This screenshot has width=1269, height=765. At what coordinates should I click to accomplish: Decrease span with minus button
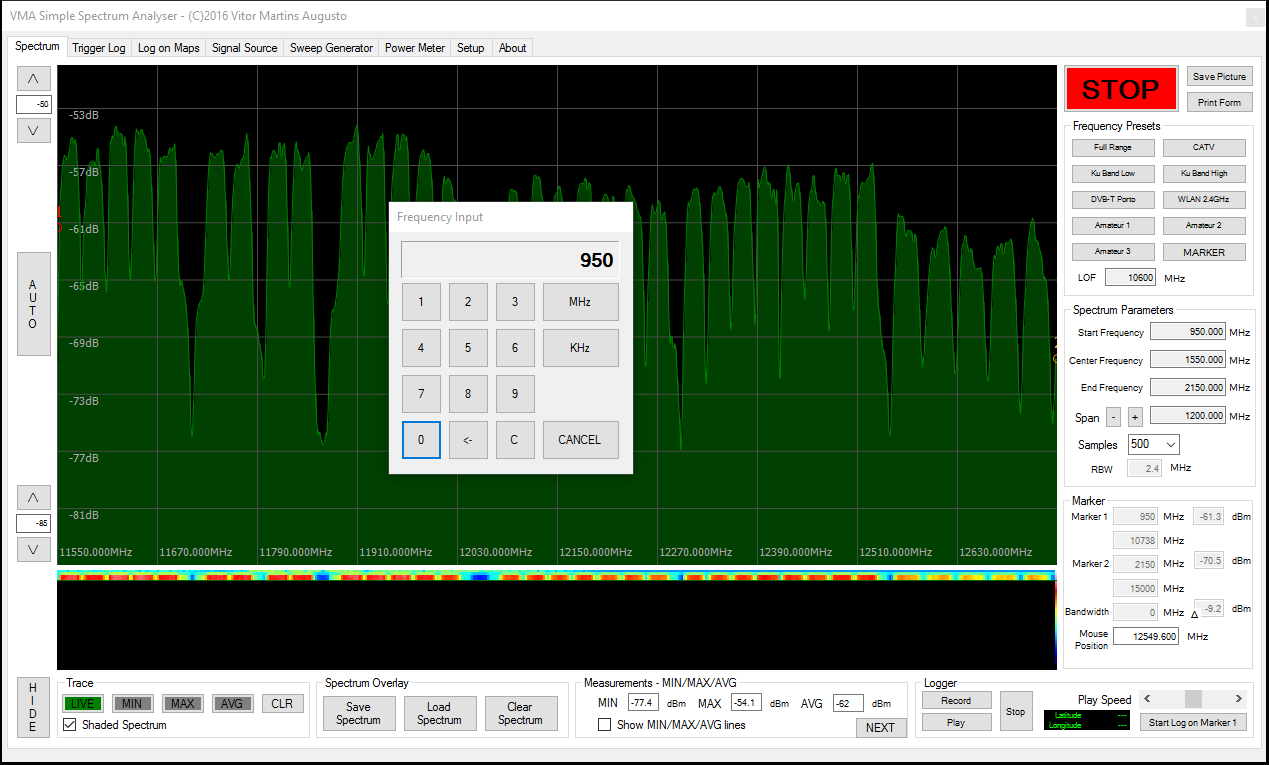pyautogui.click(x=1113, y=417)
